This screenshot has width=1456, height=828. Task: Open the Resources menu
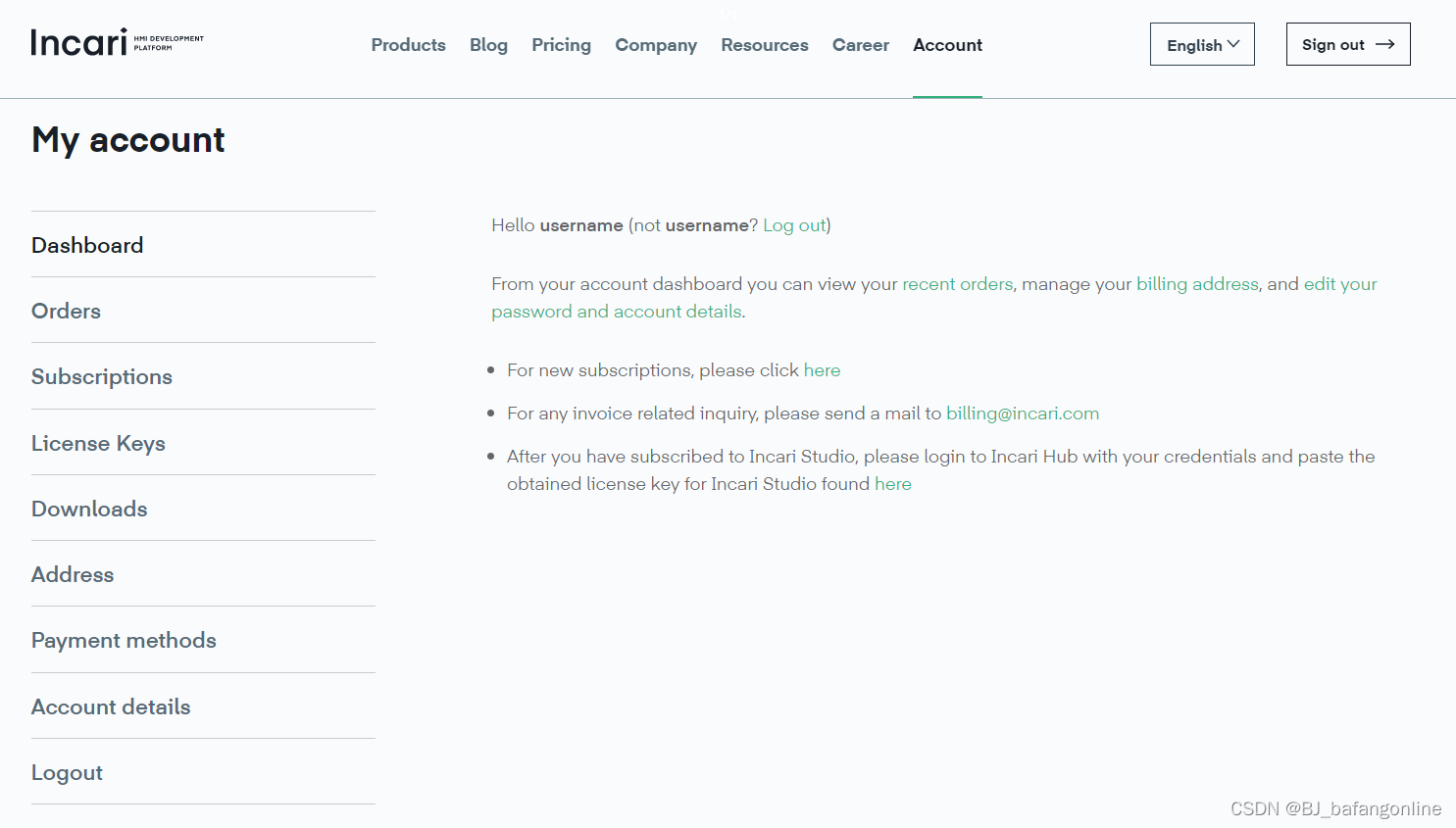(765, 45)
